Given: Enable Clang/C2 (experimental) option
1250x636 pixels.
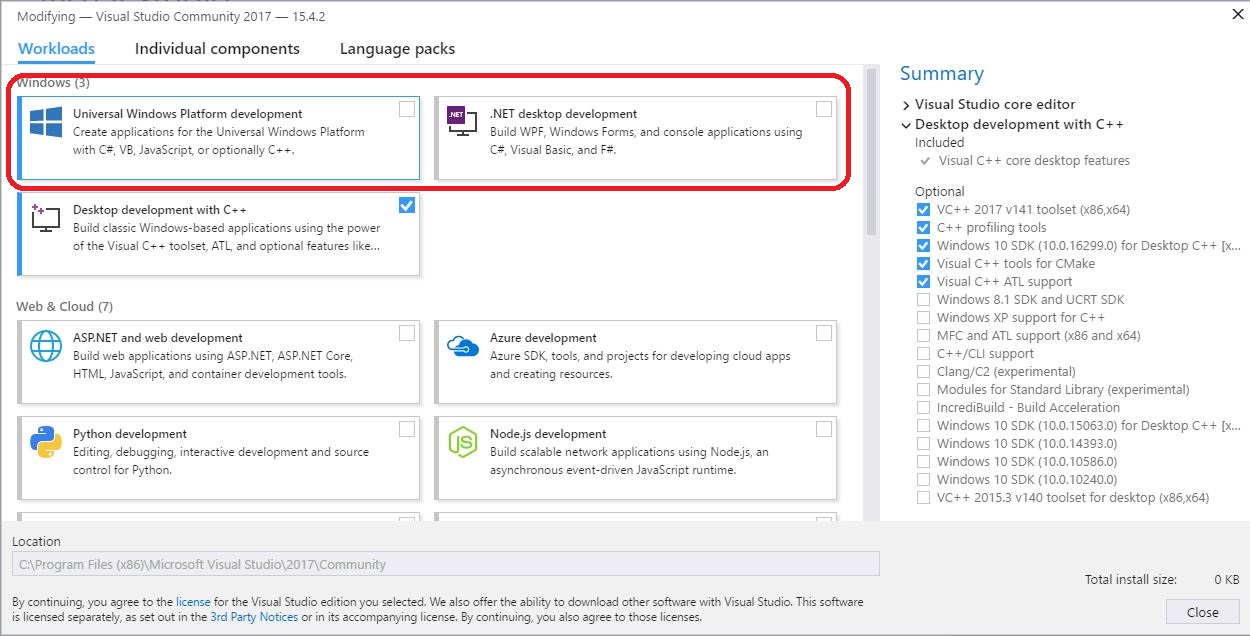Looking at the screenshot, I should [923, 372].
